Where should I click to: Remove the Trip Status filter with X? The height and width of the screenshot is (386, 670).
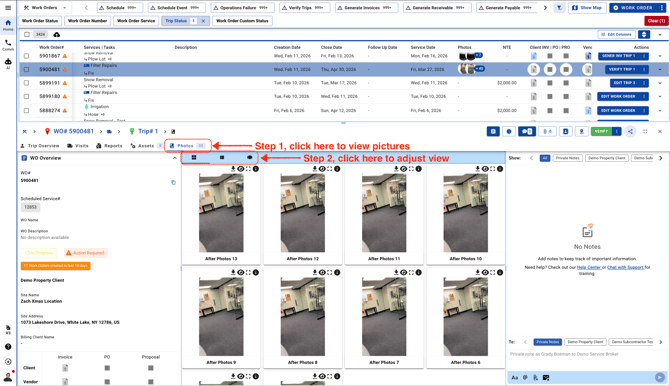(203, 21)
